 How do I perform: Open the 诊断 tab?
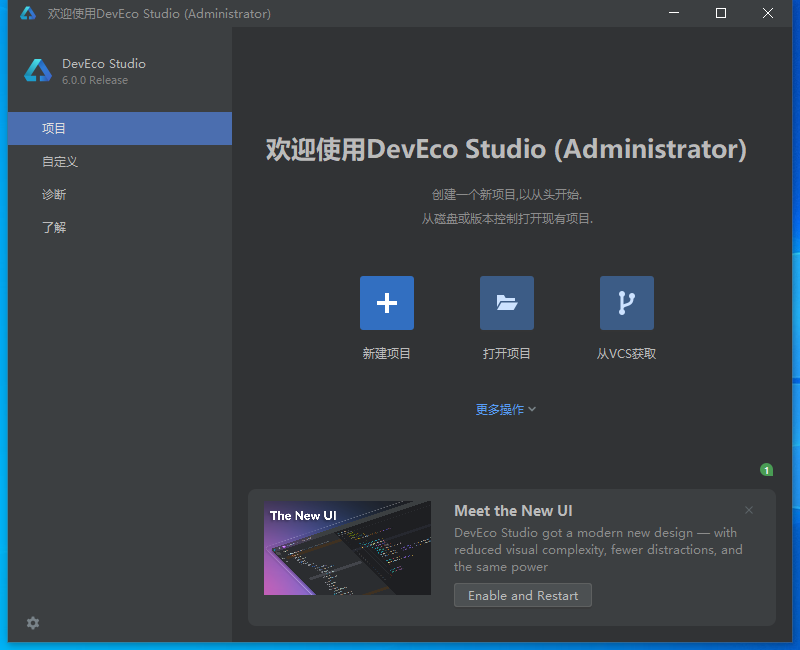(120, 194)
